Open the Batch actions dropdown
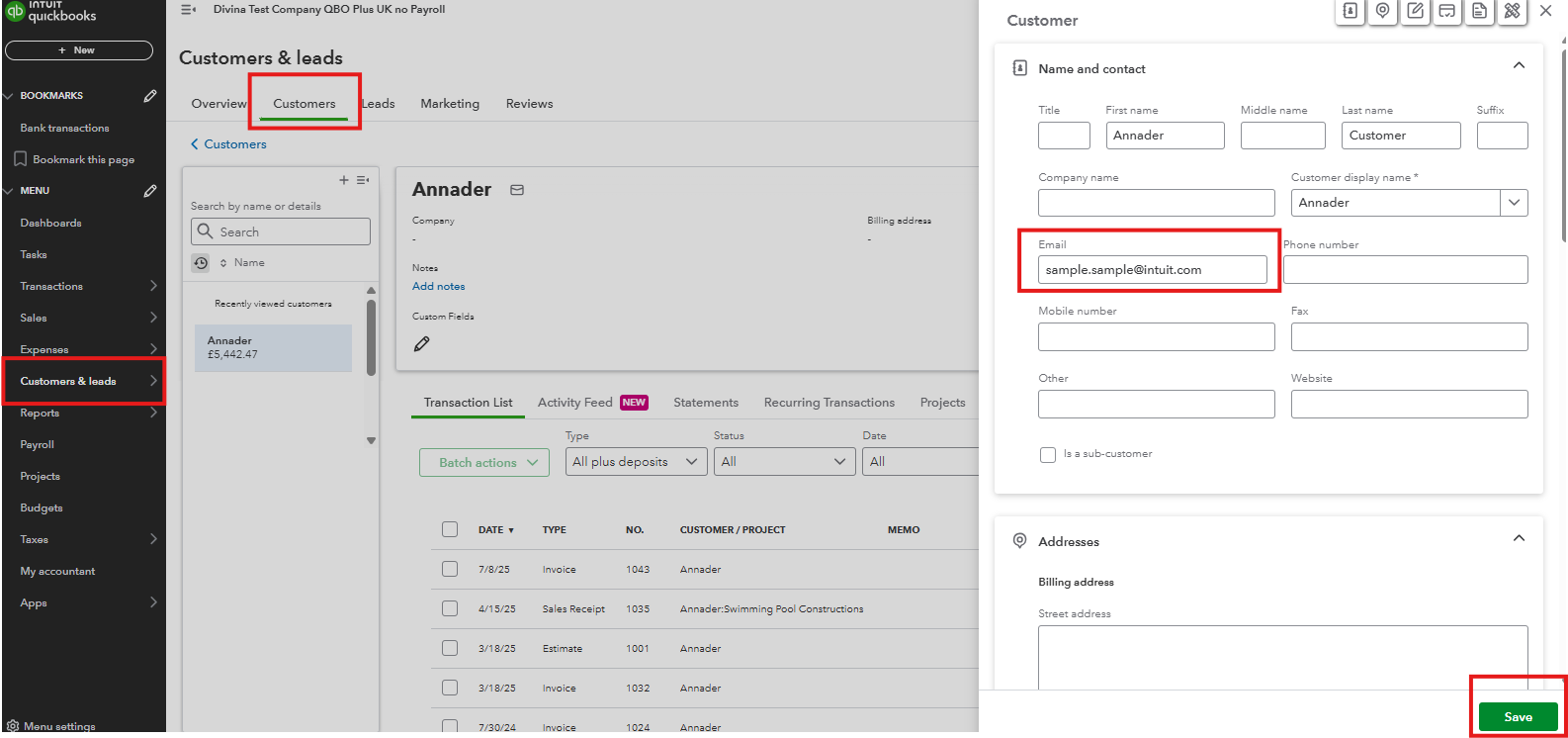Screen dimensions: 1568x738 pos(484,462)
